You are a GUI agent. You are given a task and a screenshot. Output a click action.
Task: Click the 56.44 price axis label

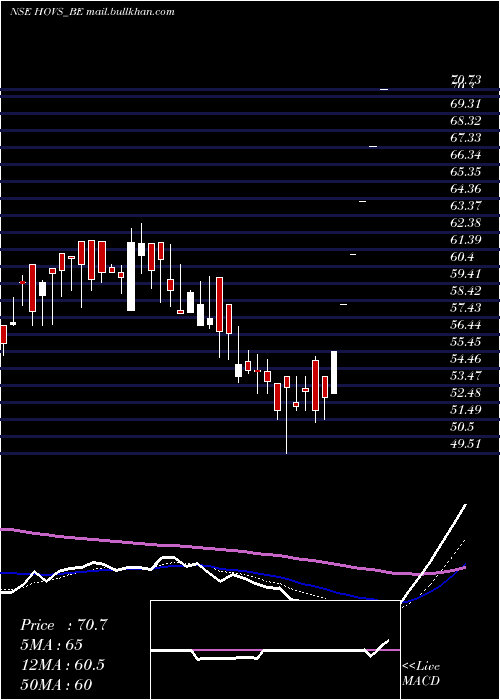tap(466, 325)
